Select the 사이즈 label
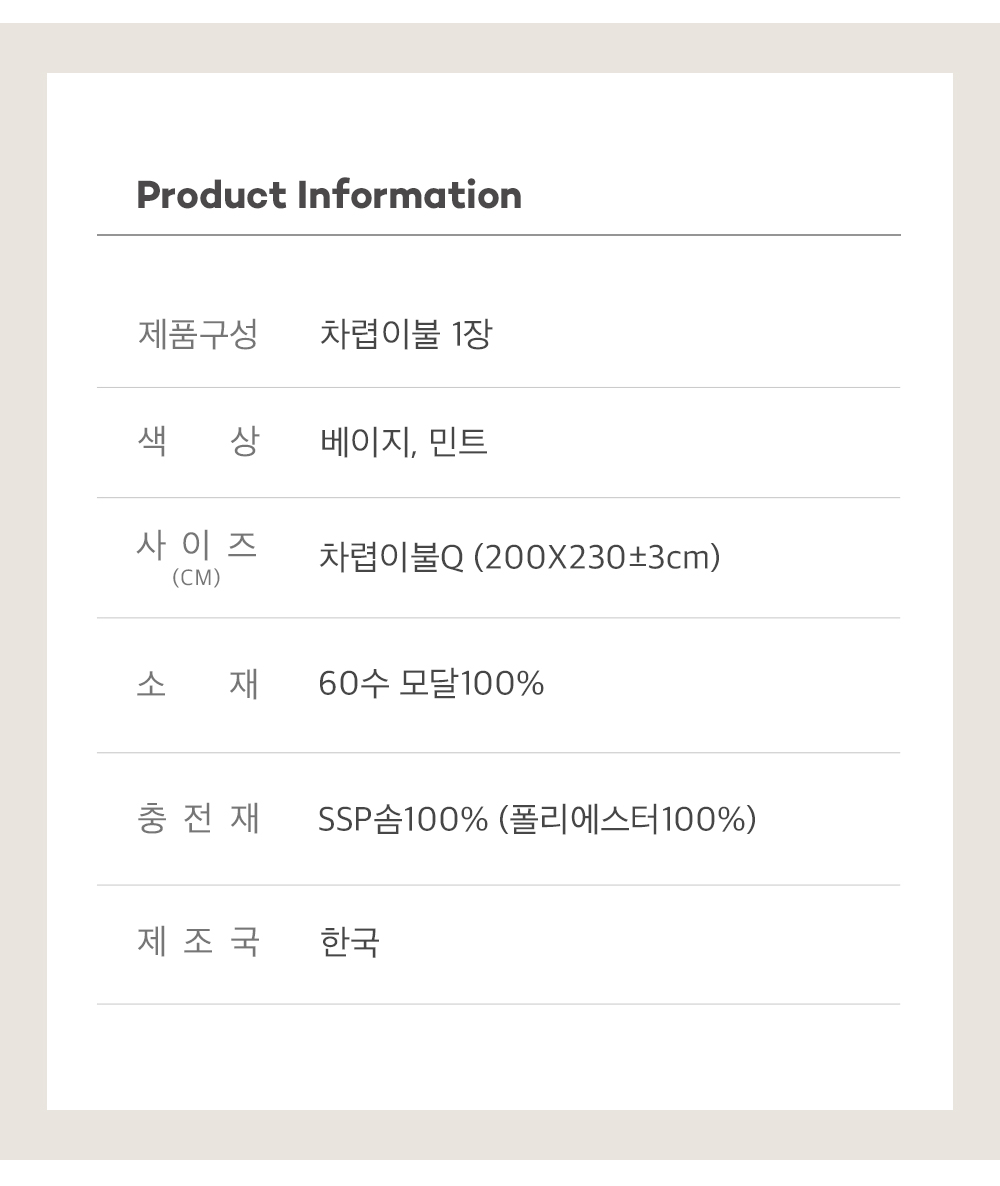The height and width of the screenshot is (1186, 1000). [x=197, y=545]
